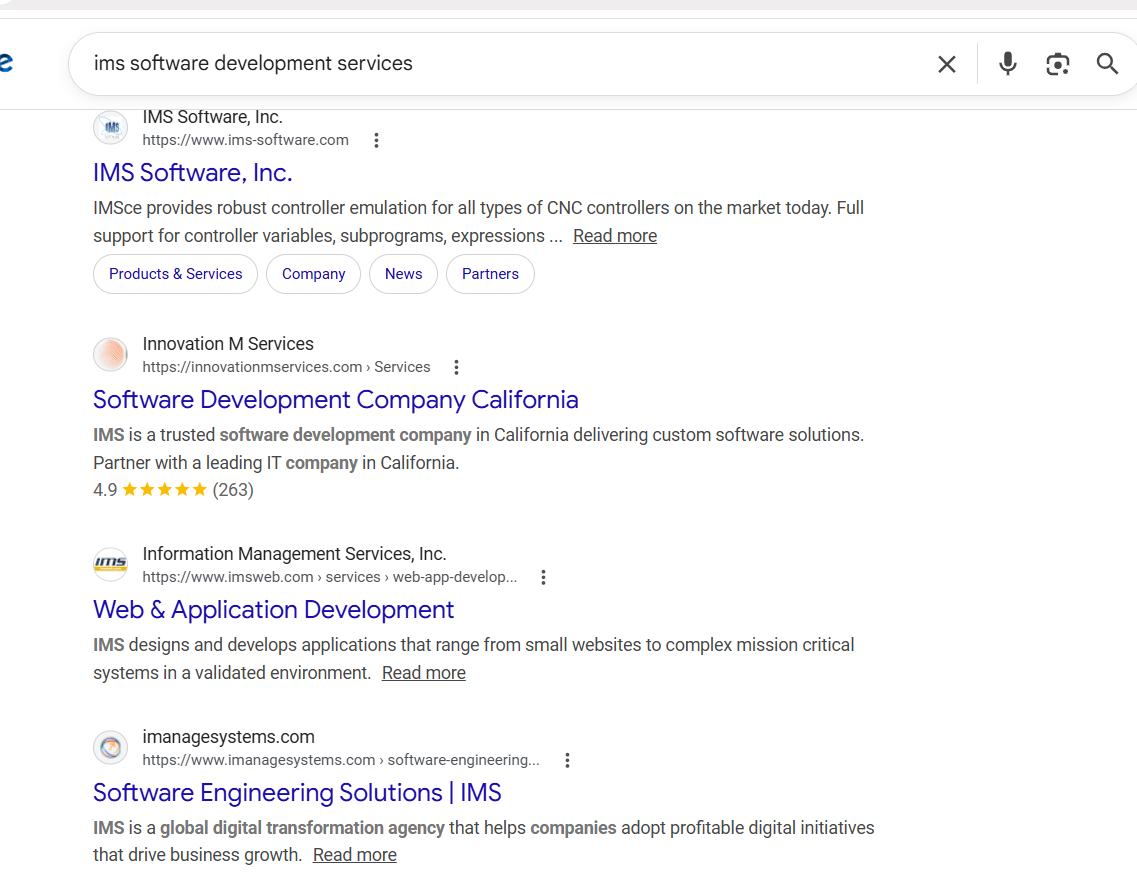Open Google Lens image search icon

click(x=1057, y=64)
